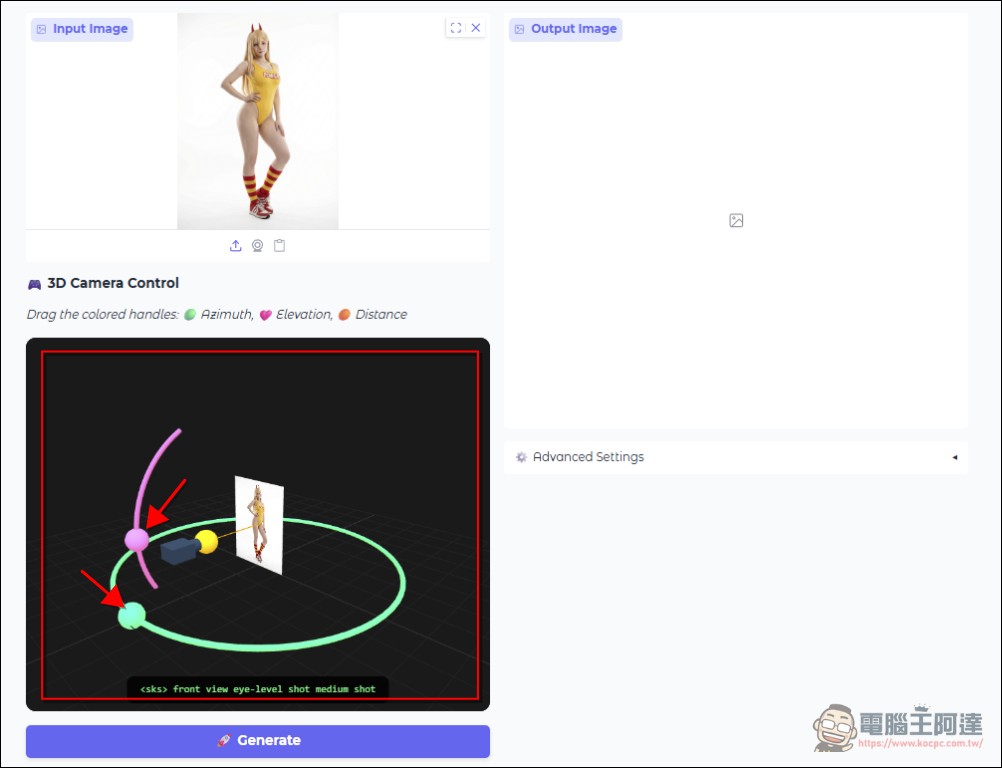Click the Advanced Settings gear icon
The image size is (1002, 768).
[x=521, y=456]
